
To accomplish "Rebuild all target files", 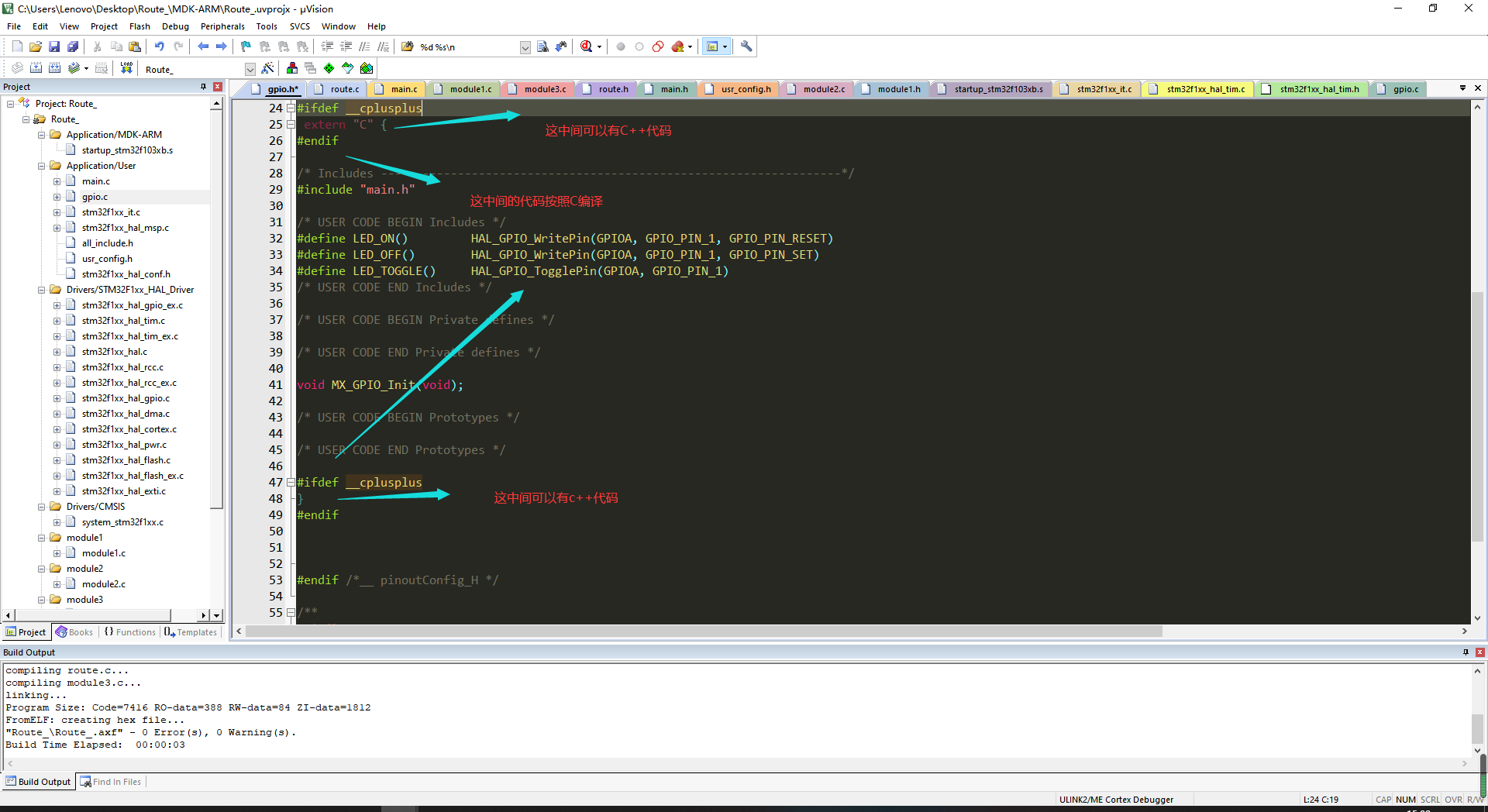I will pyautogui.click(x=54, y=68).
